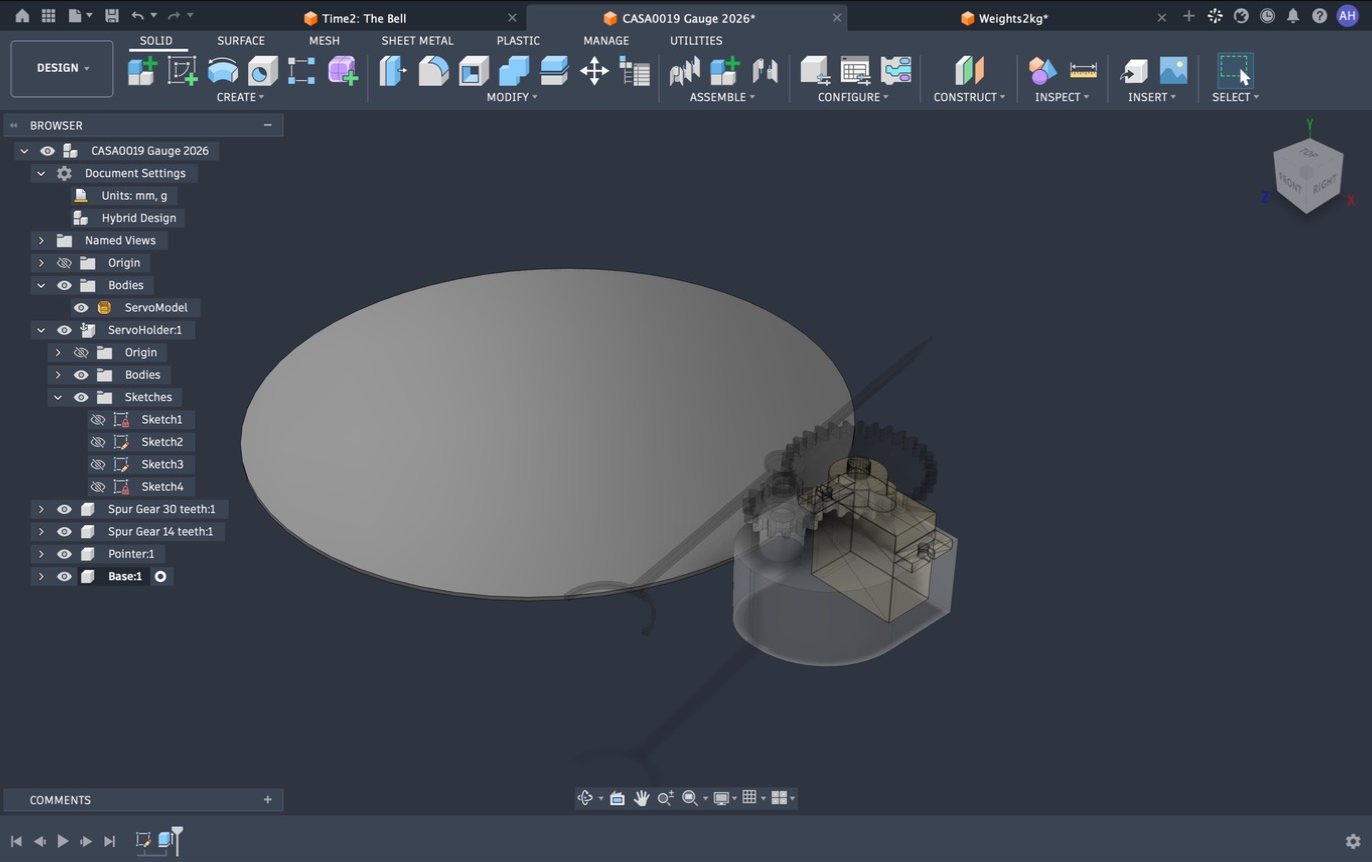The width and height of the screenshot is (1372, 862).
Task: Collapse the Browser panel with minus button
Action: pyautogui.click(x=267, y=125)
